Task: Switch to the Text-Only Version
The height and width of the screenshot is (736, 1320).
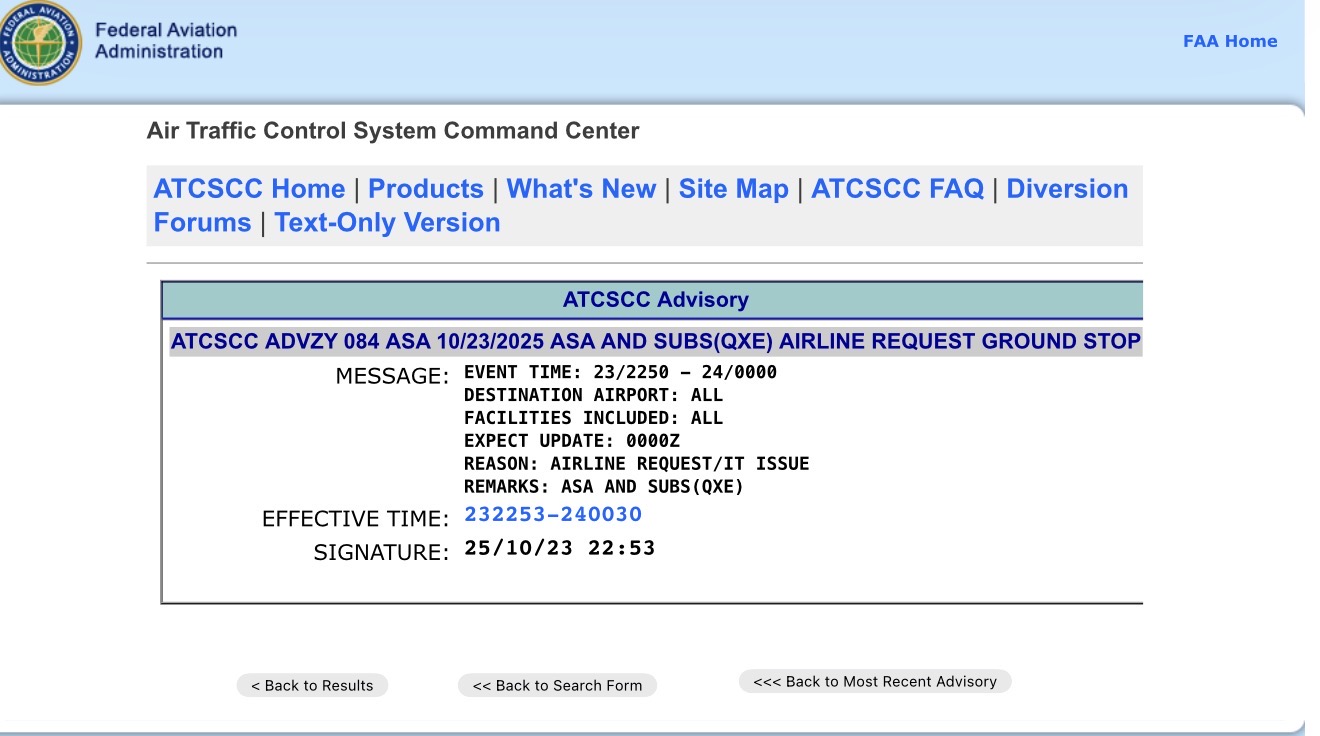Action: [x=387, y=222]
